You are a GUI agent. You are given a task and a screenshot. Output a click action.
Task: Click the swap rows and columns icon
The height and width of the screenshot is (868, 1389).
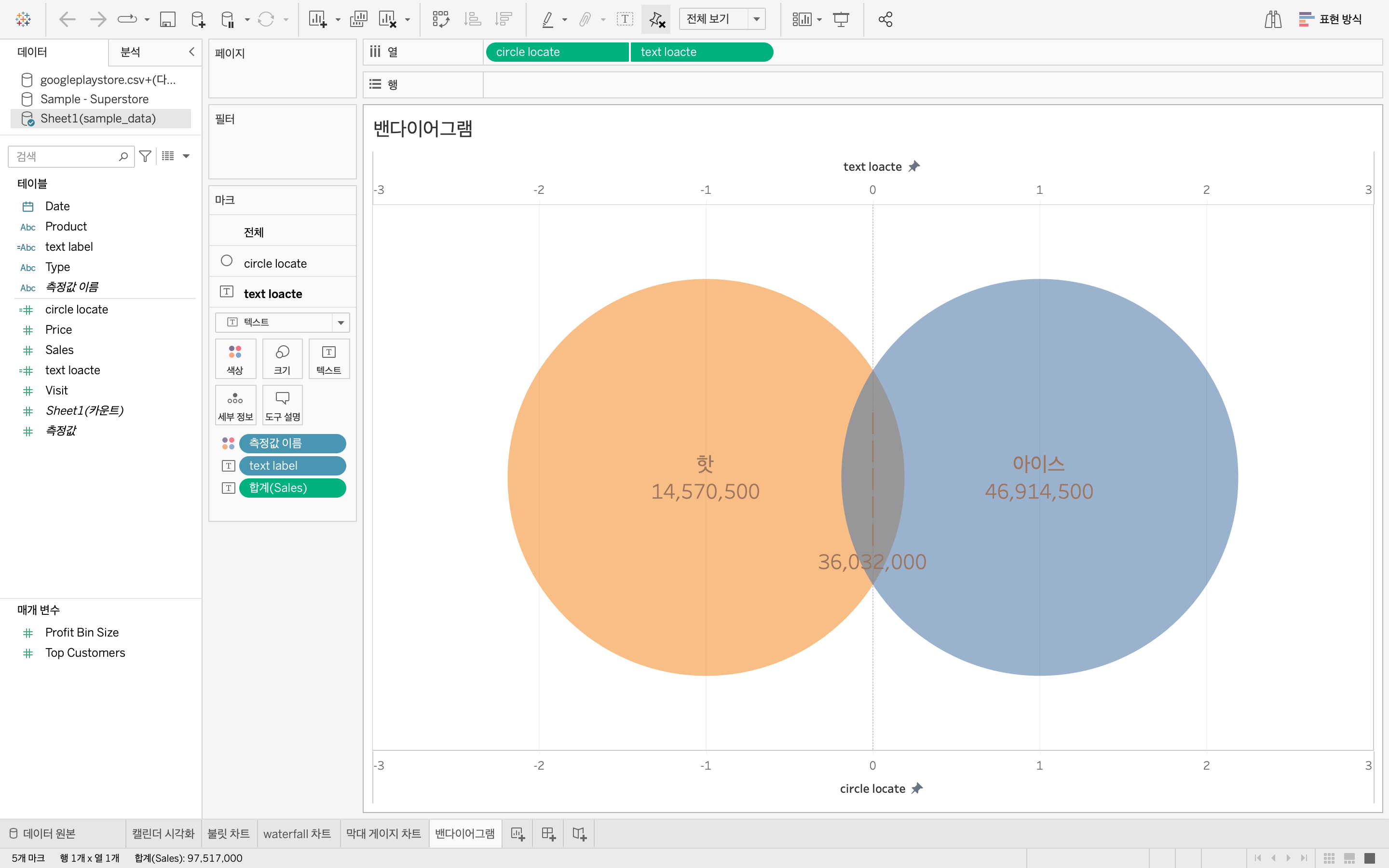440,19
